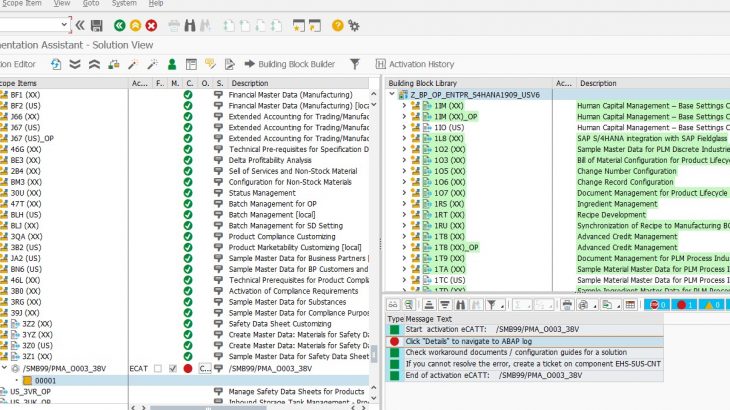730x410 pixels.
Task: Open Activation History
Action: pyautogui.click(x=415, y=64)
